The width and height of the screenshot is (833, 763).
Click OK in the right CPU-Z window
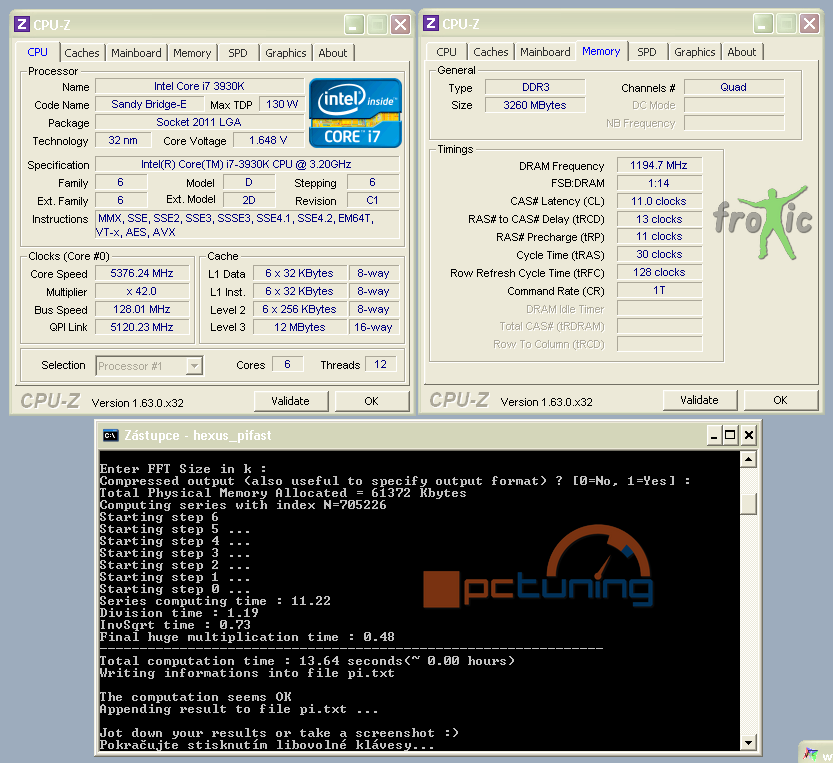point(780,400)
